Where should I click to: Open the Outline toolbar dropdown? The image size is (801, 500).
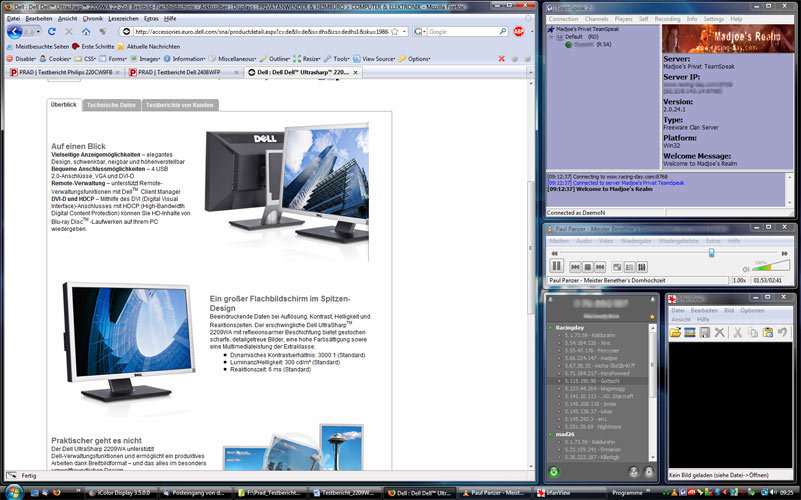click(275, 59)
